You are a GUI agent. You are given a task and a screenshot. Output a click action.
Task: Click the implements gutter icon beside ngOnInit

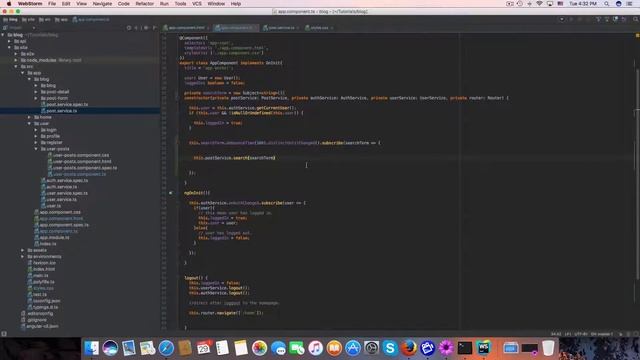pos(171,193)
